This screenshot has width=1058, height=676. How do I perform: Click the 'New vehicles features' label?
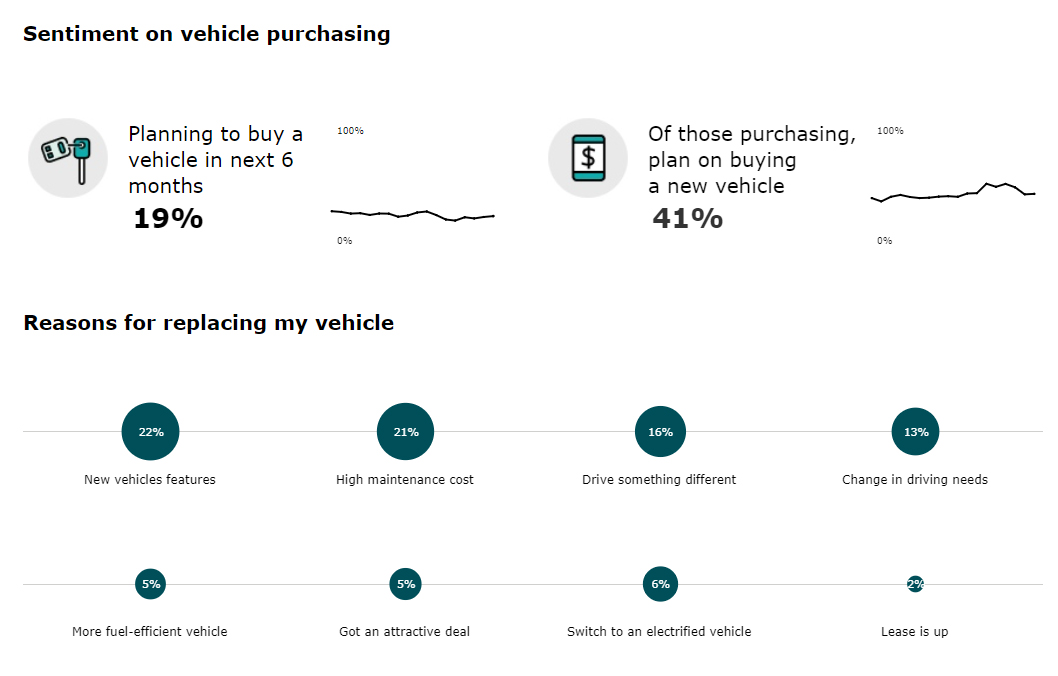[x=150, y=480]
